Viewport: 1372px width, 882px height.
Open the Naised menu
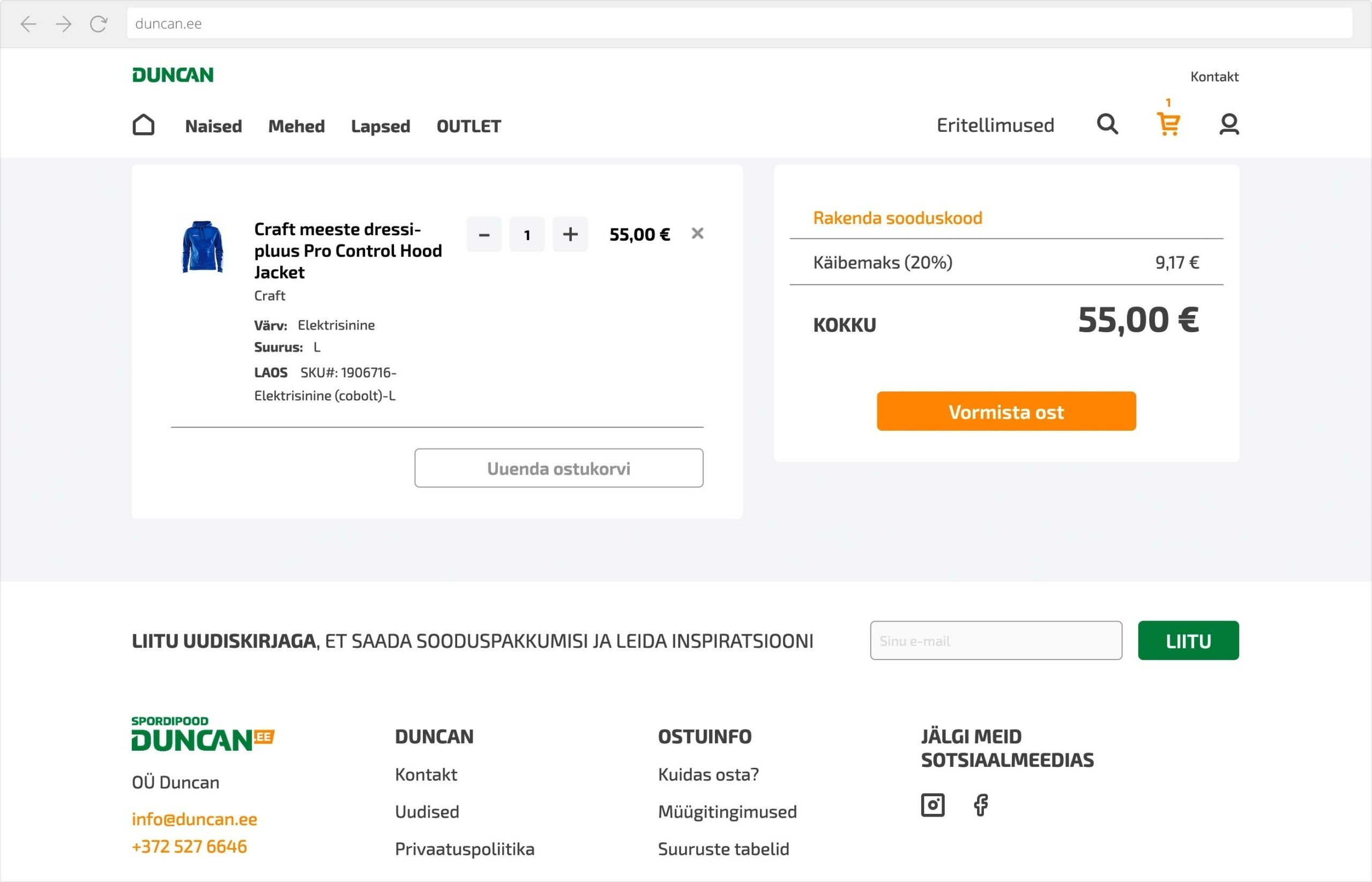tap(213, 126)
